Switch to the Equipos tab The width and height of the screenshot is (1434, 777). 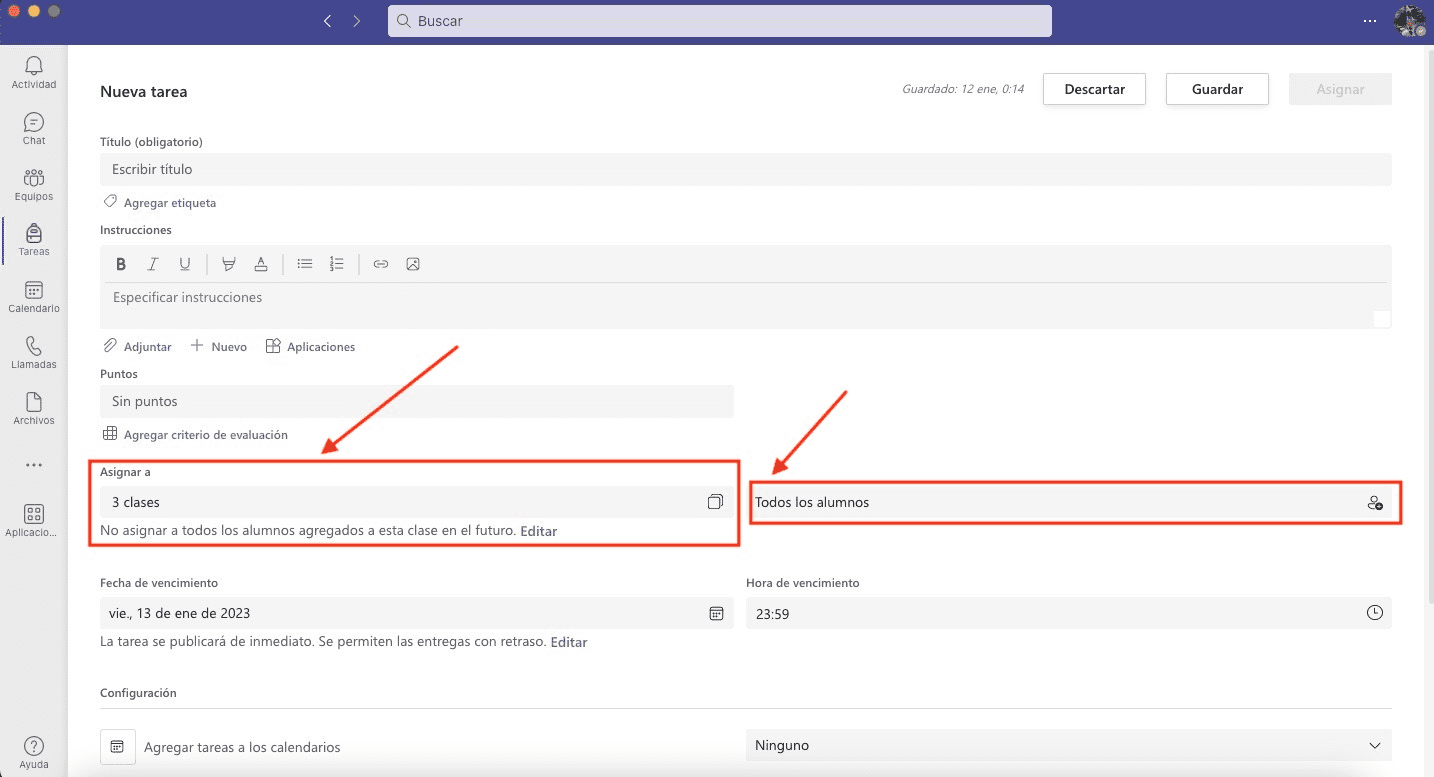tap(34, 184)
